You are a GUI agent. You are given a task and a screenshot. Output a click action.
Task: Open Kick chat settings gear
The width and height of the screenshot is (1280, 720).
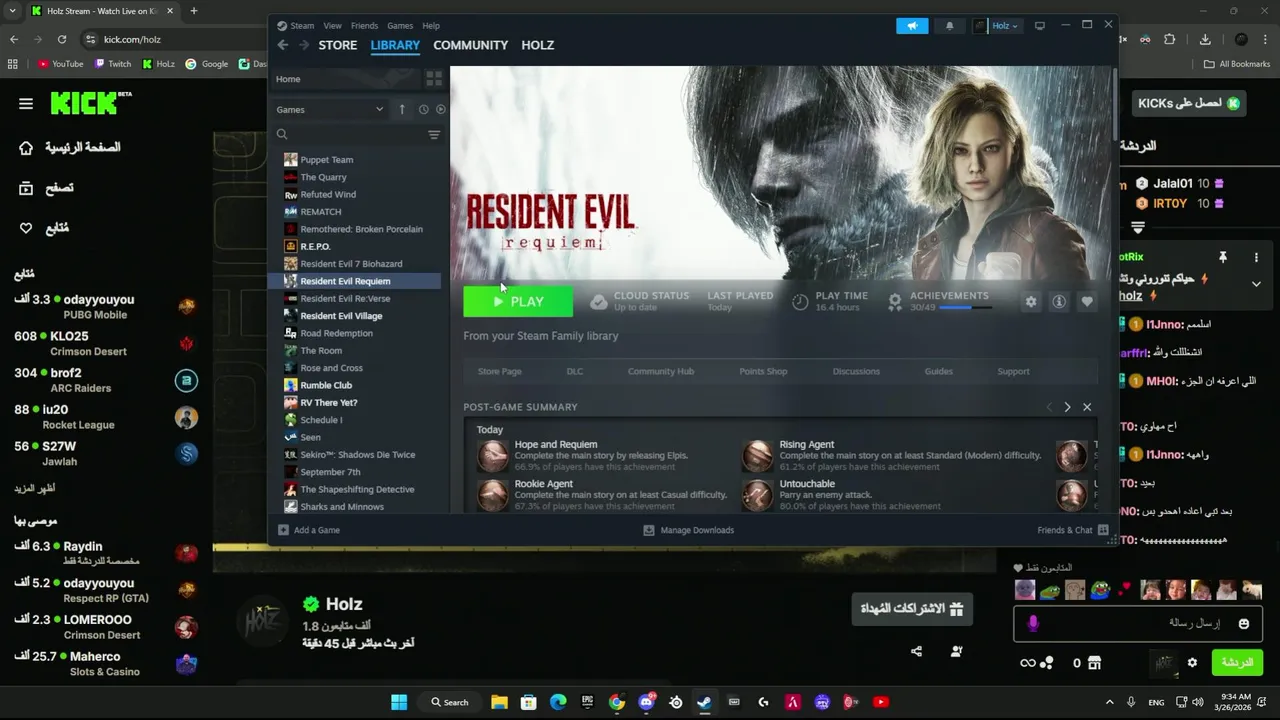(x=1192, y=662)
